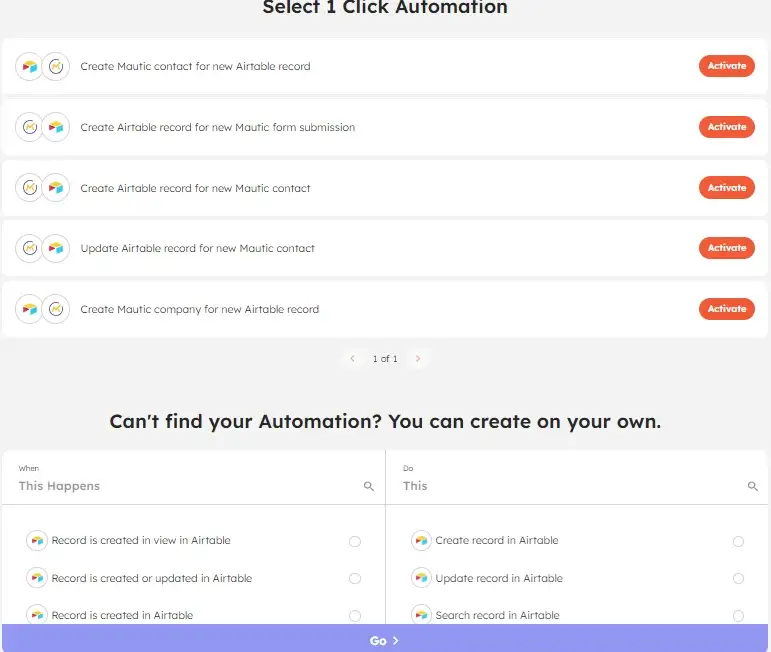This screenshot has width=771, height=652.
Task: Click Airtable icon in 'Create Mautic contact' row
Action: pos(30,66)
